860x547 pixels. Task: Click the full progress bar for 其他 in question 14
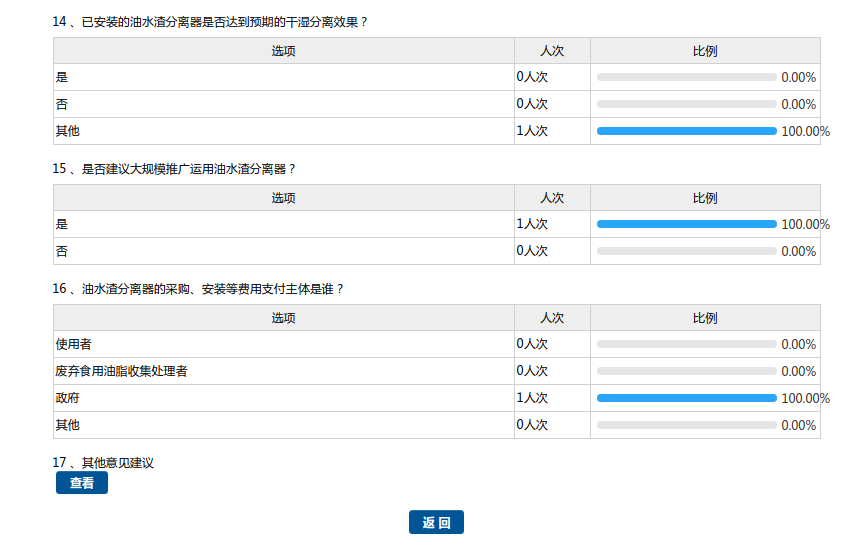[x=686, y=131]
